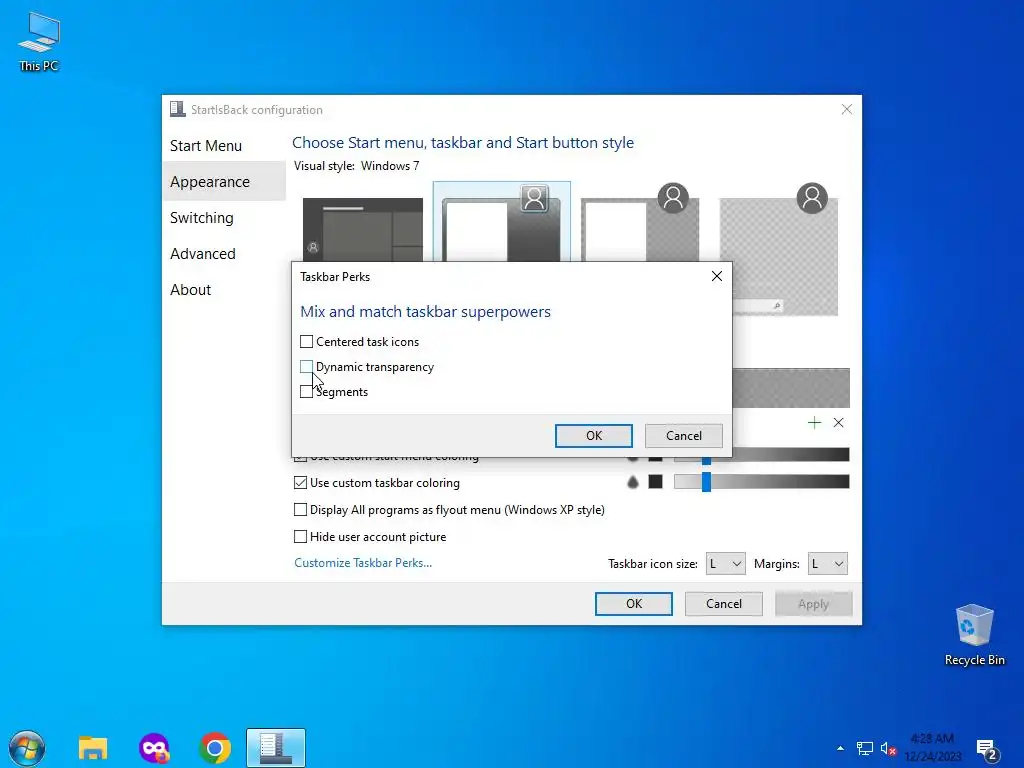Remove style with the X icon
Screen dimensions: 1024x768
[x=839, y=423]
